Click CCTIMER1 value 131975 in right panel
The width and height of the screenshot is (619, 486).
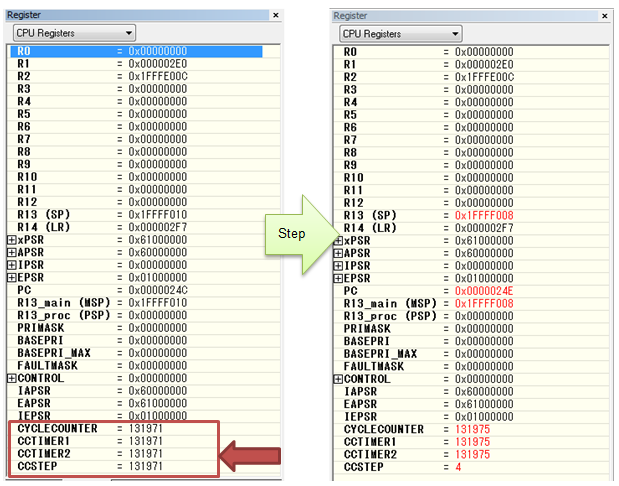(x=473, y=442)
